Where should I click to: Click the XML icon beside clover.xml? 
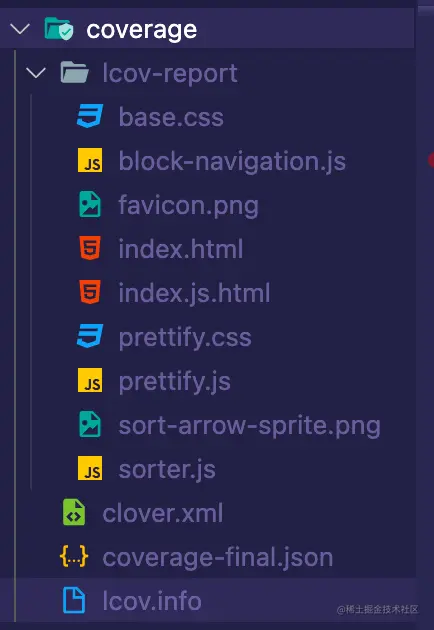[x=74, y=512]
